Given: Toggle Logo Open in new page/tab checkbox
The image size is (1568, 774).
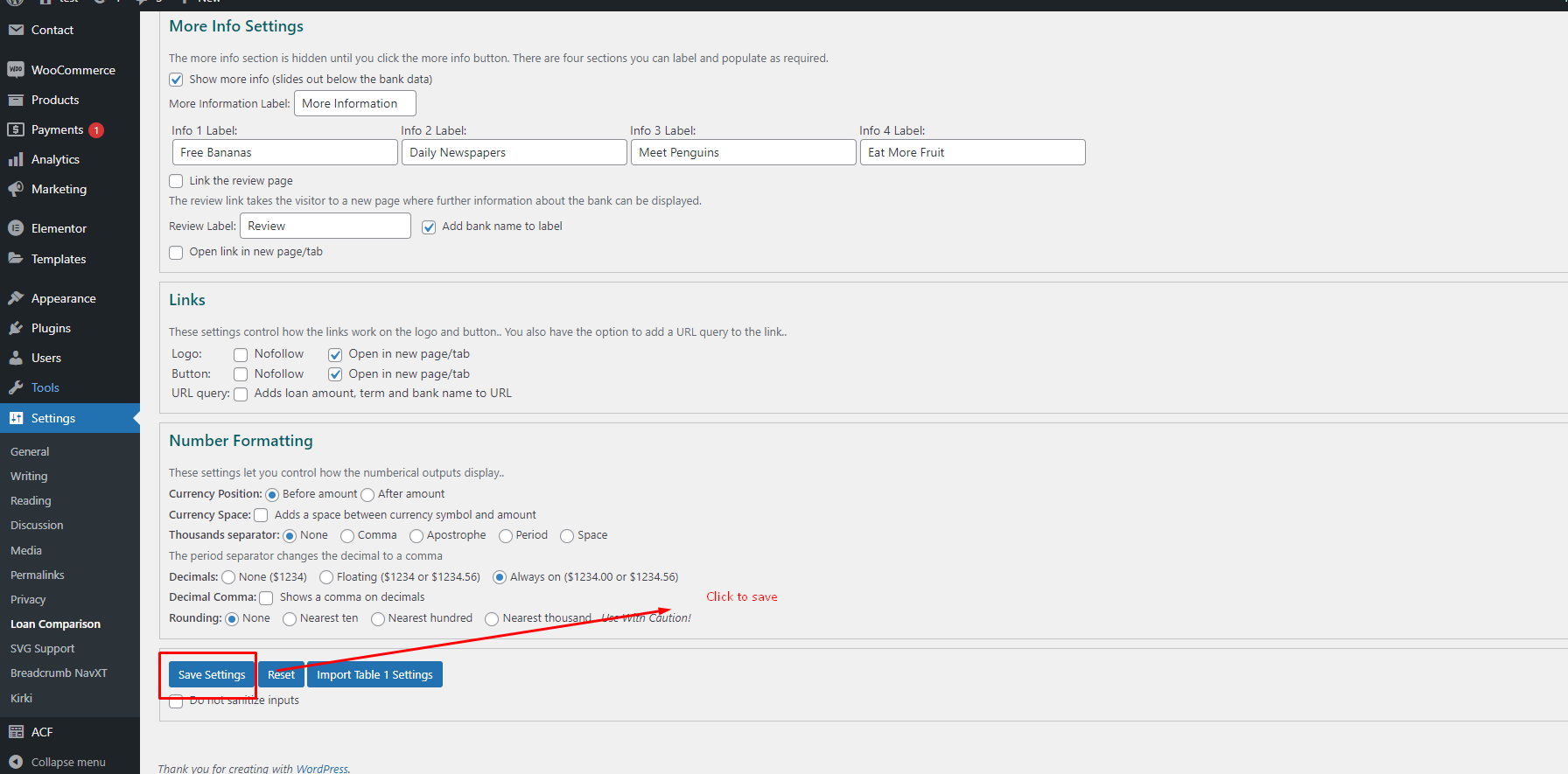Looking at the screenshot, I should pos(335,355).
